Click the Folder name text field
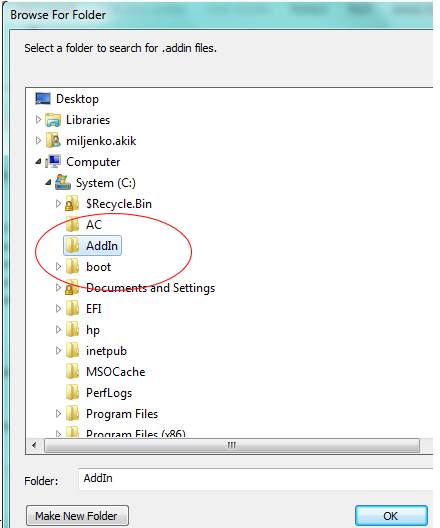This screenshot has height=528, width=440. (256, 479)
